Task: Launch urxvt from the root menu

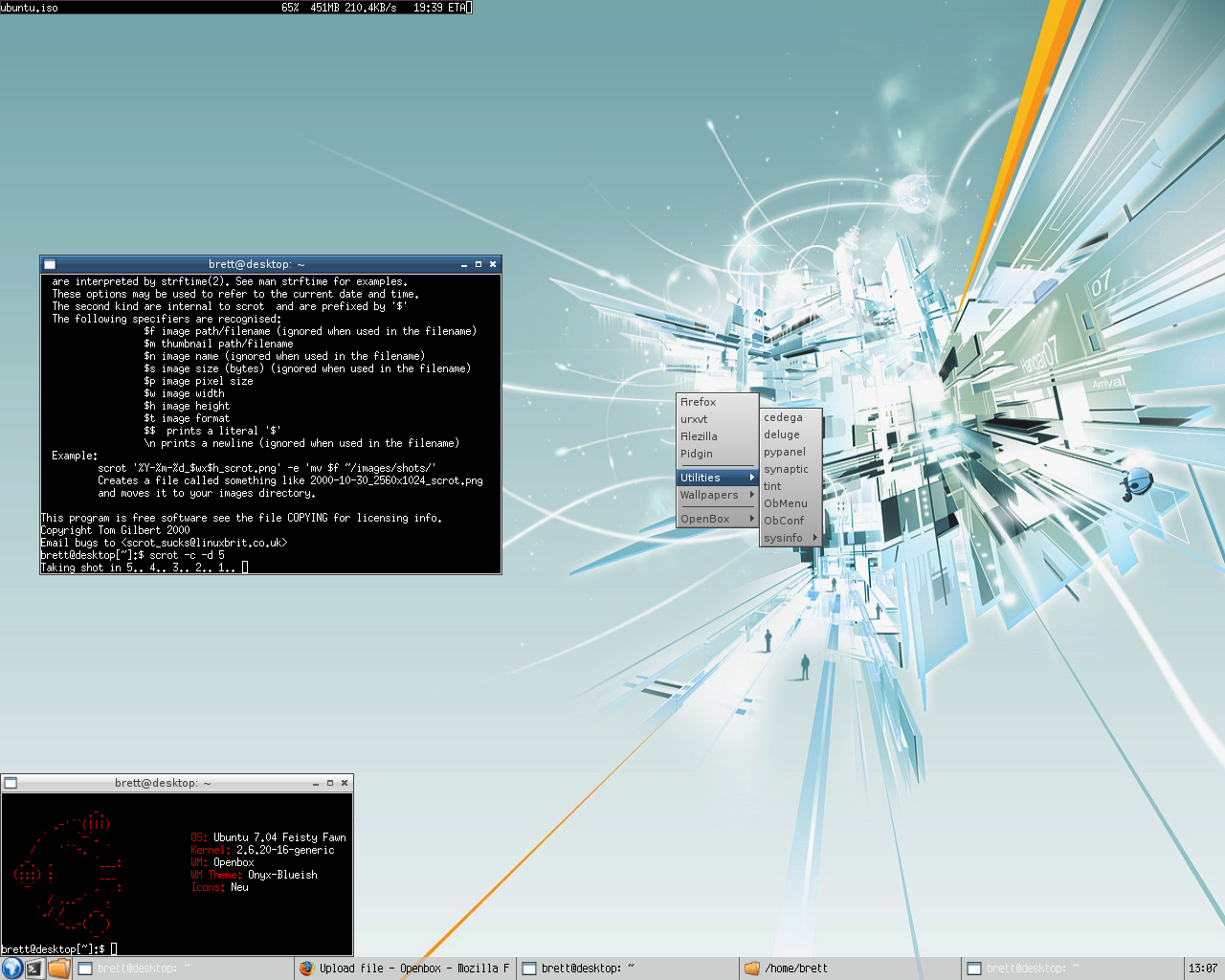Action: pos(717,419)
